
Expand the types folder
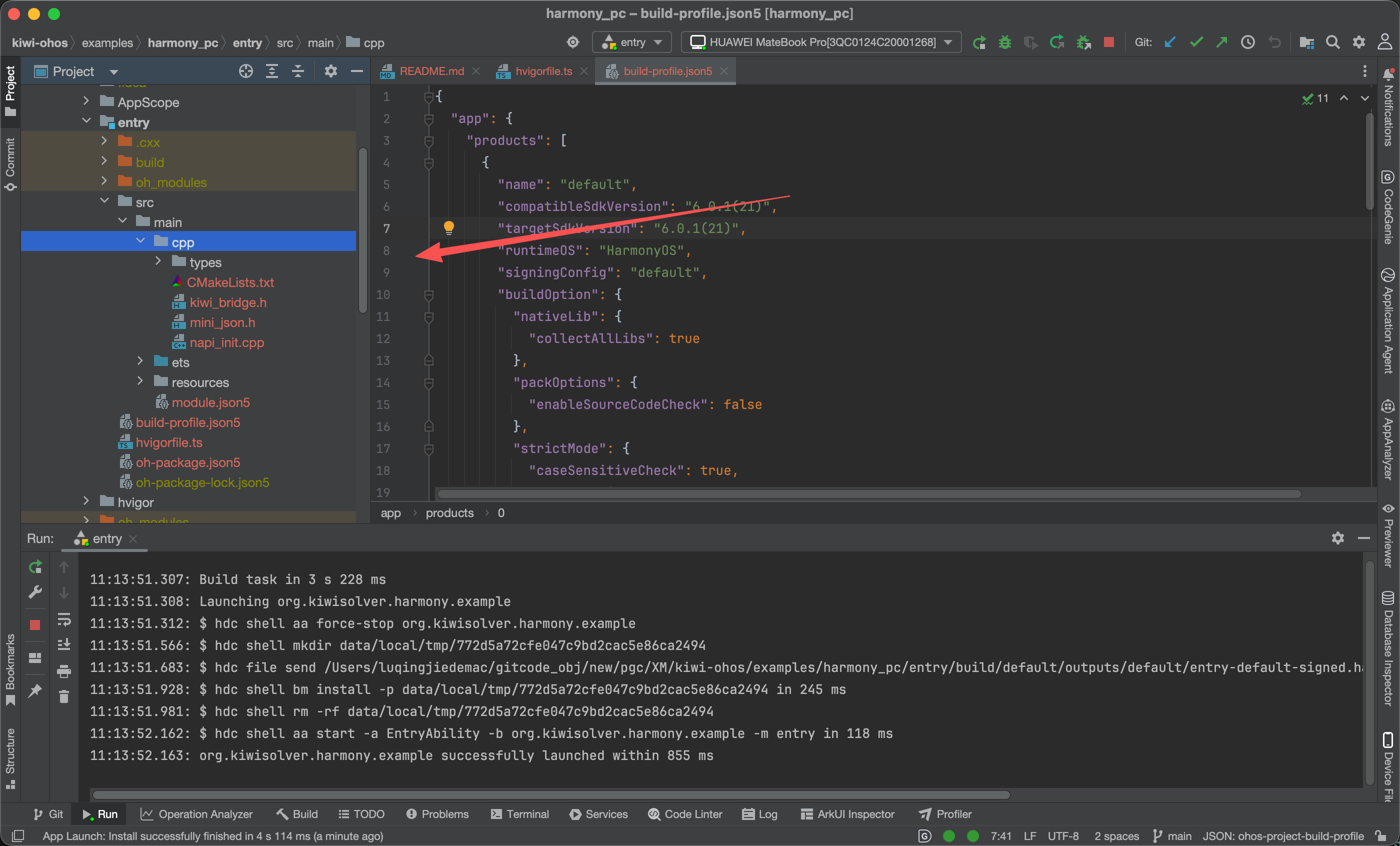158,261
